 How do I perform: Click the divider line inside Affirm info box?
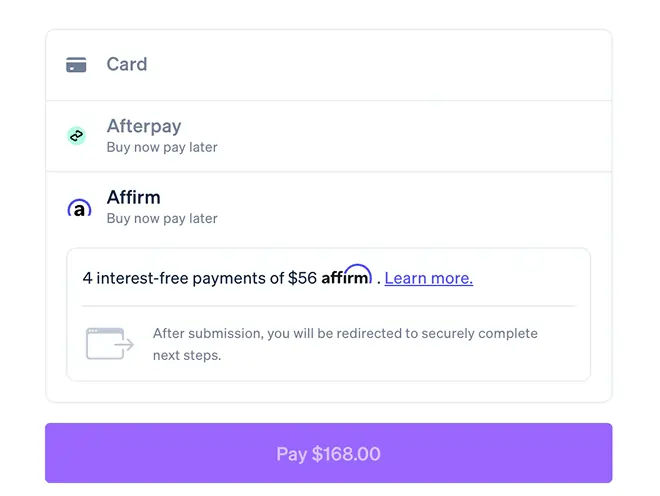coord(328,305)
